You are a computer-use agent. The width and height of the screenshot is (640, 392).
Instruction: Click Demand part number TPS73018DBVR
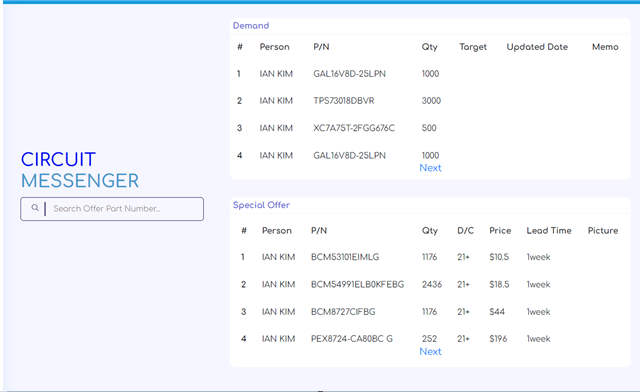(344, 101)
